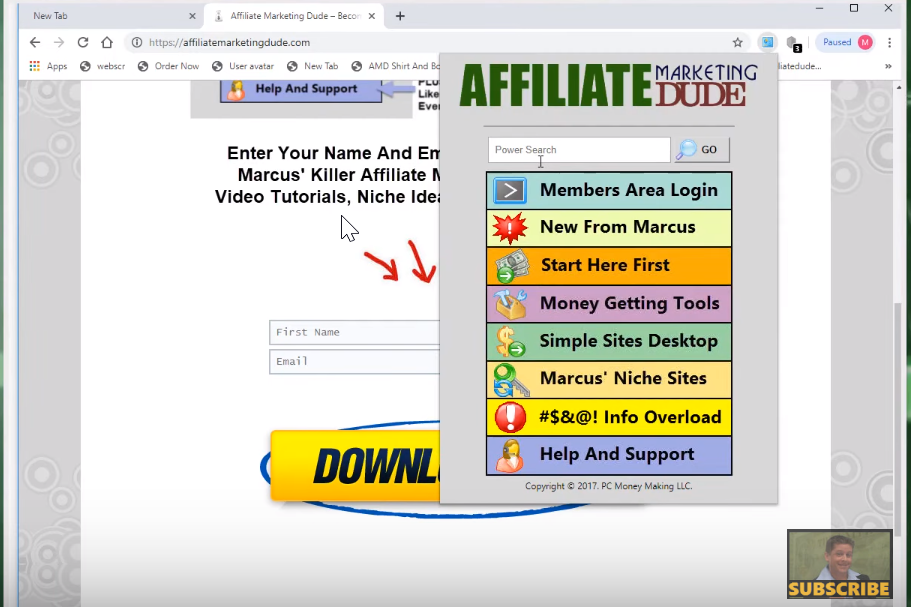Viewport: 911px width, 607px height.
Task: Click the red burst New icon
Action: point(510,228)
